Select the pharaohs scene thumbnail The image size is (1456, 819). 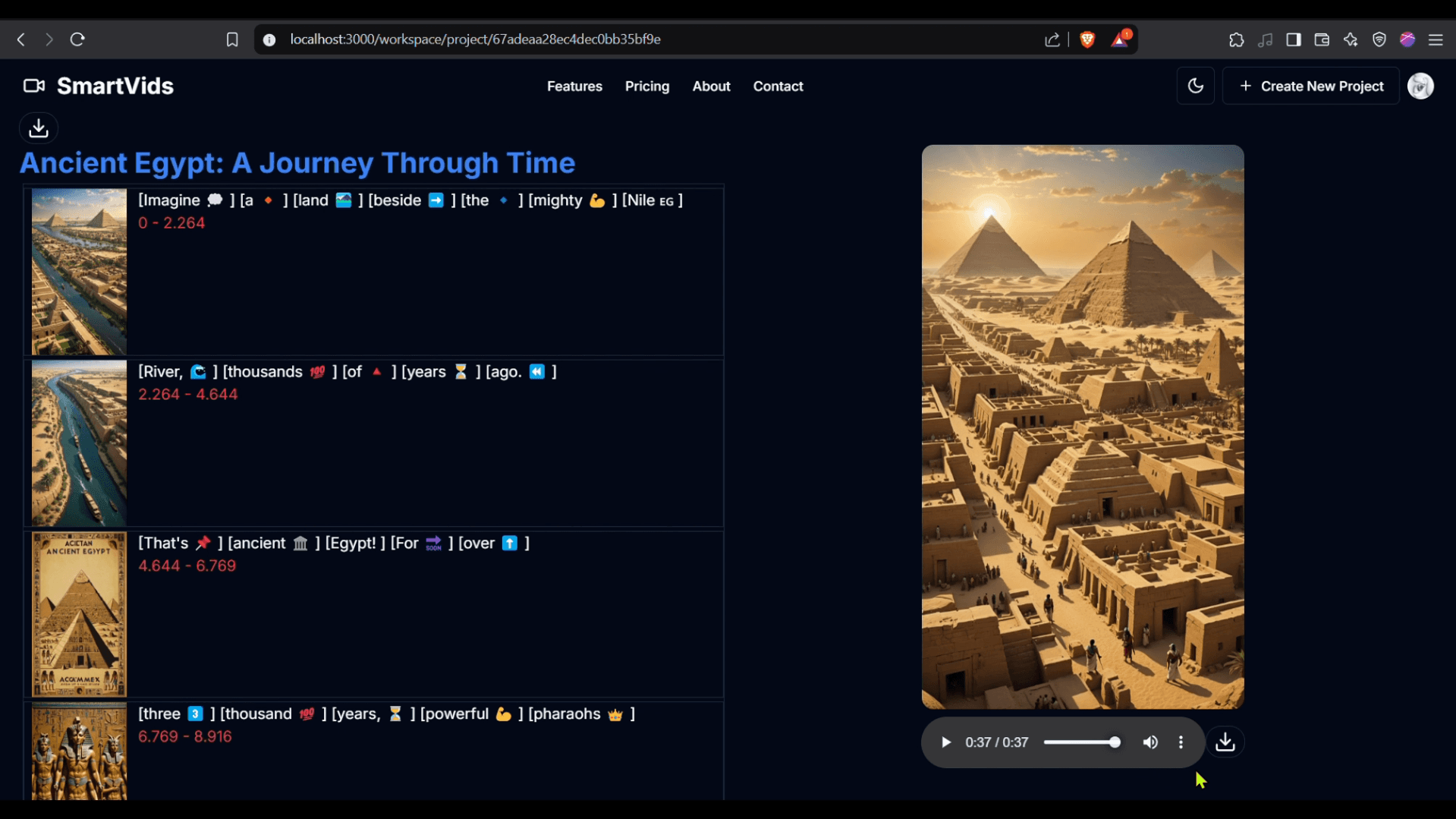click(79, 751)
